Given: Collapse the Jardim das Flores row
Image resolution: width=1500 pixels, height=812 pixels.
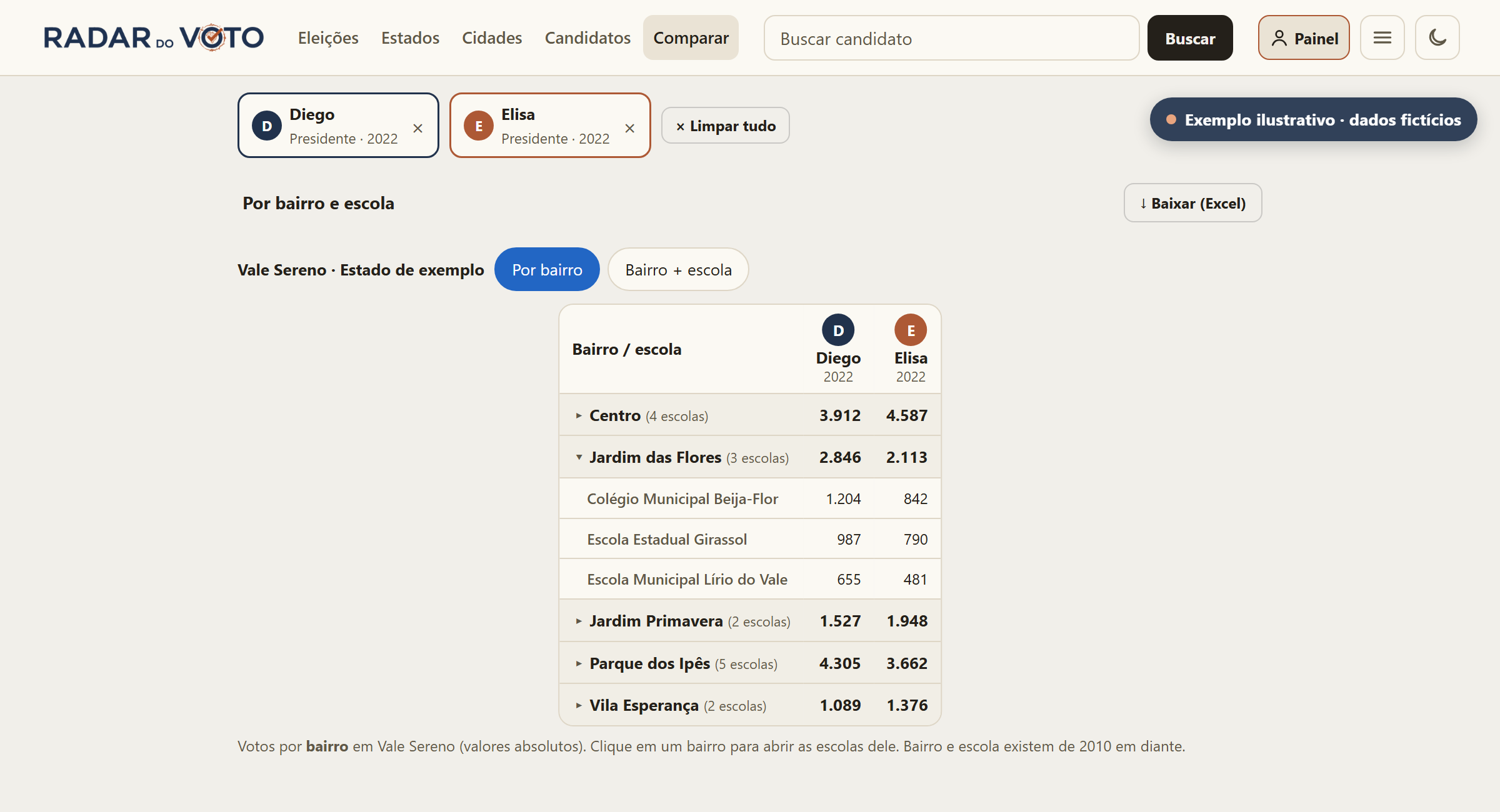Looking at the screenshot, I should click(x=750, y=457).
